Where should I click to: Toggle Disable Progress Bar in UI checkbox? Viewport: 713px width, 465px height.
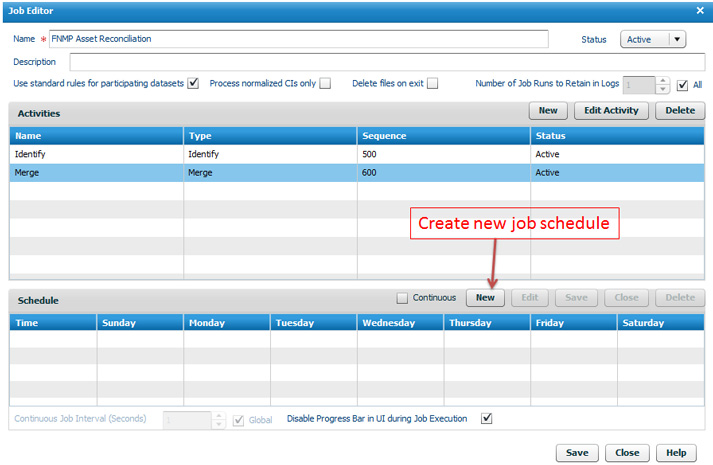coord(487,419)
